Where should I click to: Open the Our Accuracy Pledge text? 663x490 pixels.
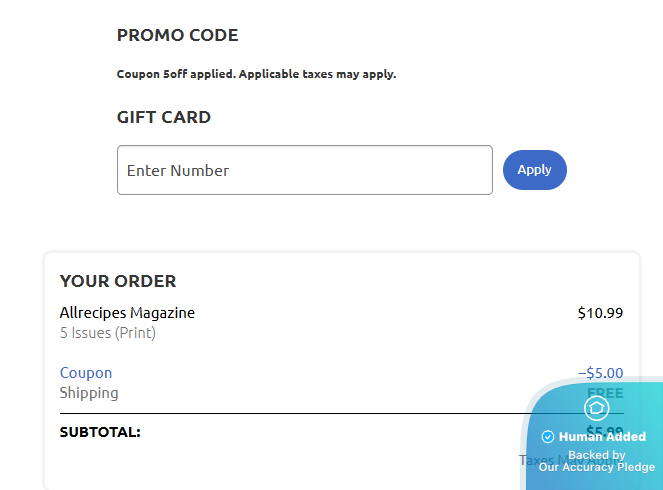pos(597,467)
